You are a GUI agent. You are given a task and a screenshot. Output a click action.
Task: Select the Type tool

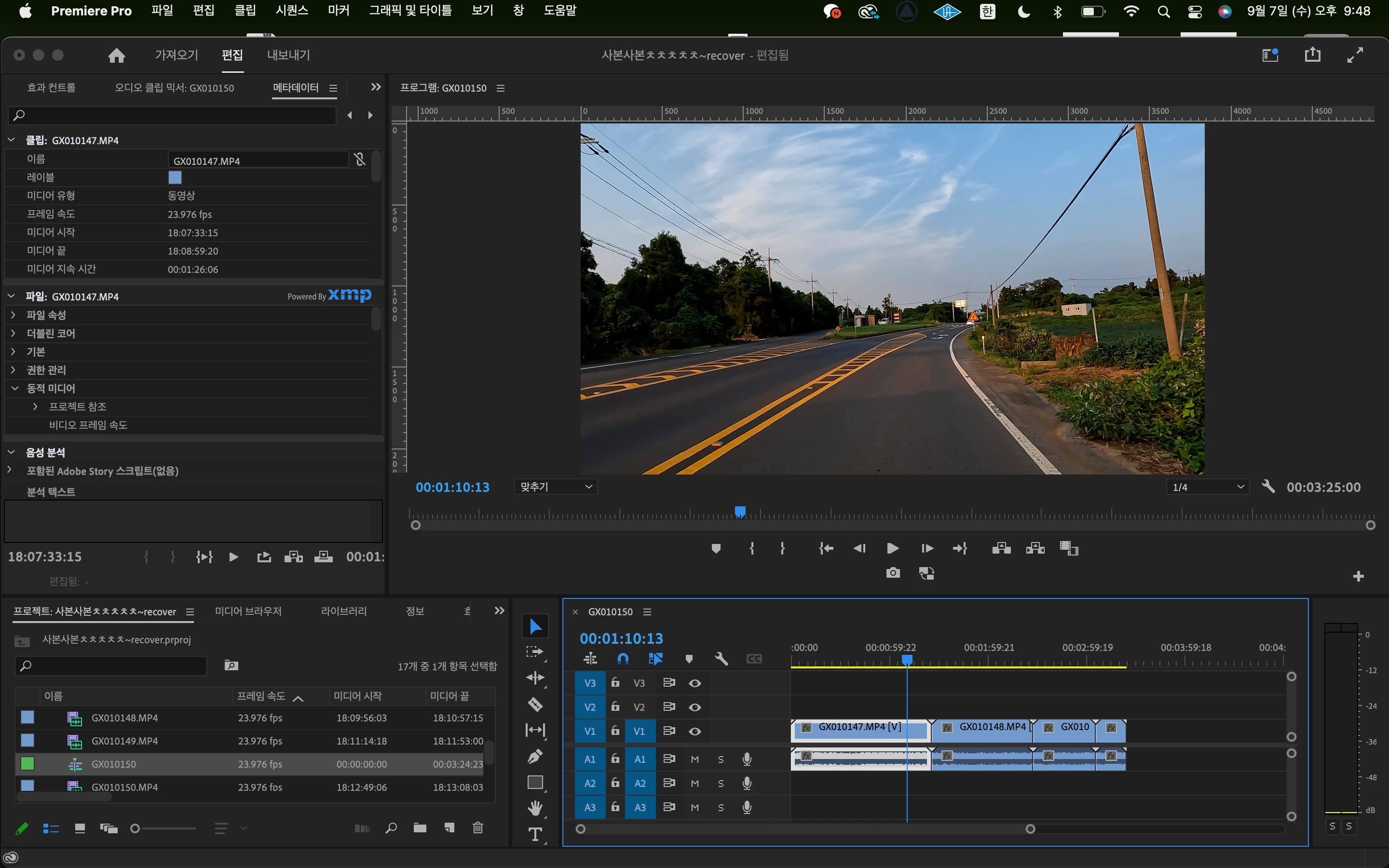coord(535,834)
